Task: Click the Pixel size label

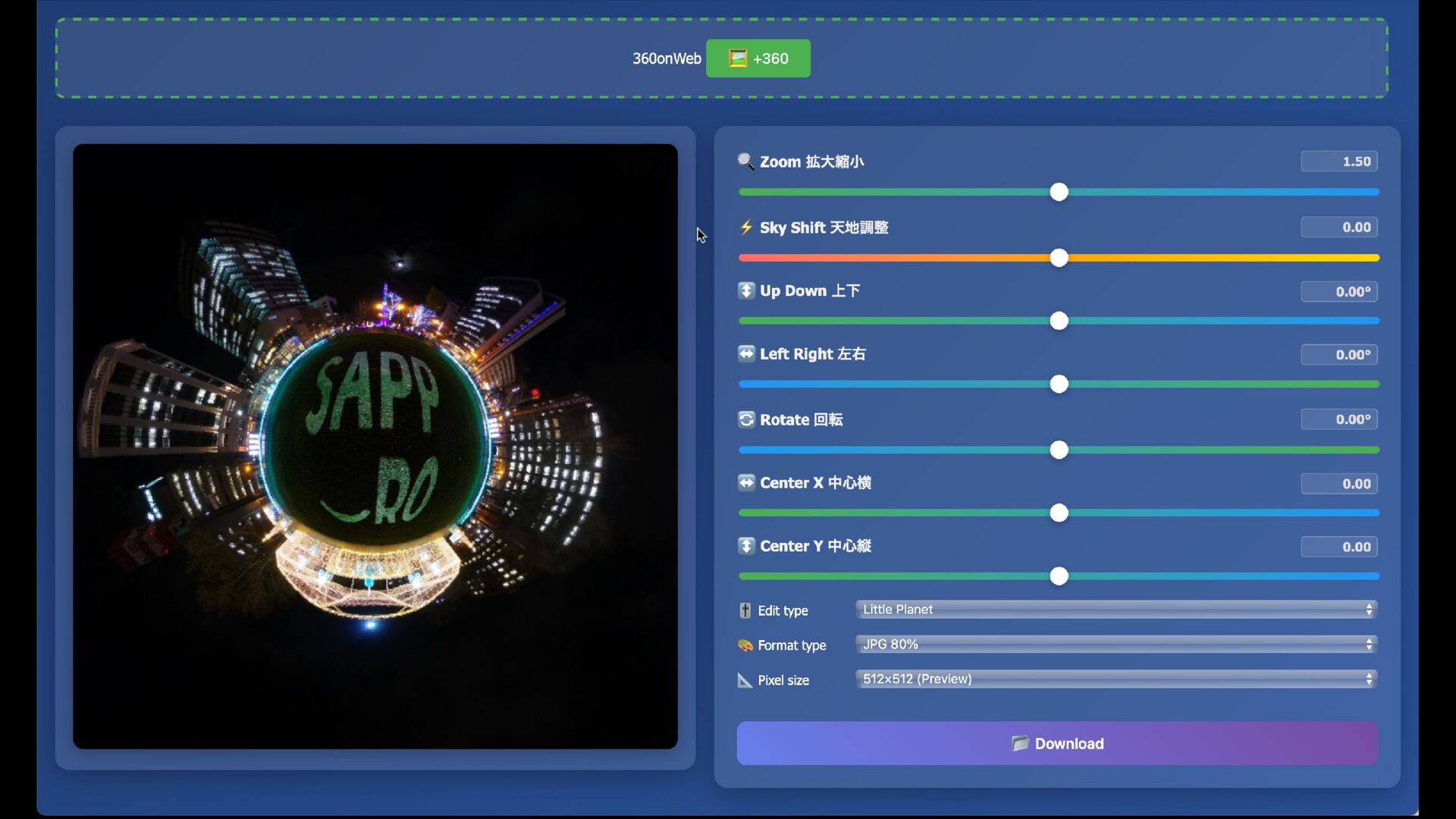Action: [x=783, y=680]
